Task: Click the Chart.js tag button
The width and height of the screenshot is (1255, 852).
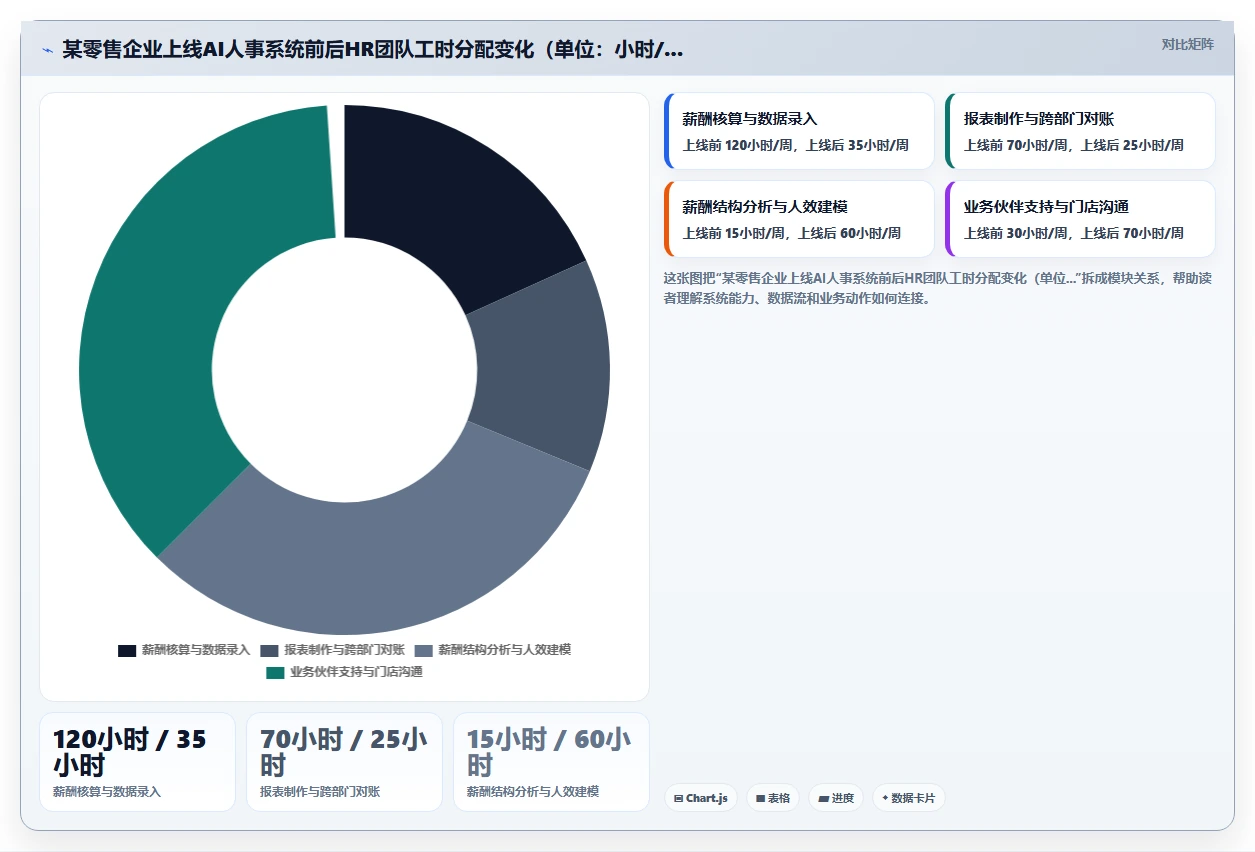Action: pyautogui.click(x=701, y=798)
